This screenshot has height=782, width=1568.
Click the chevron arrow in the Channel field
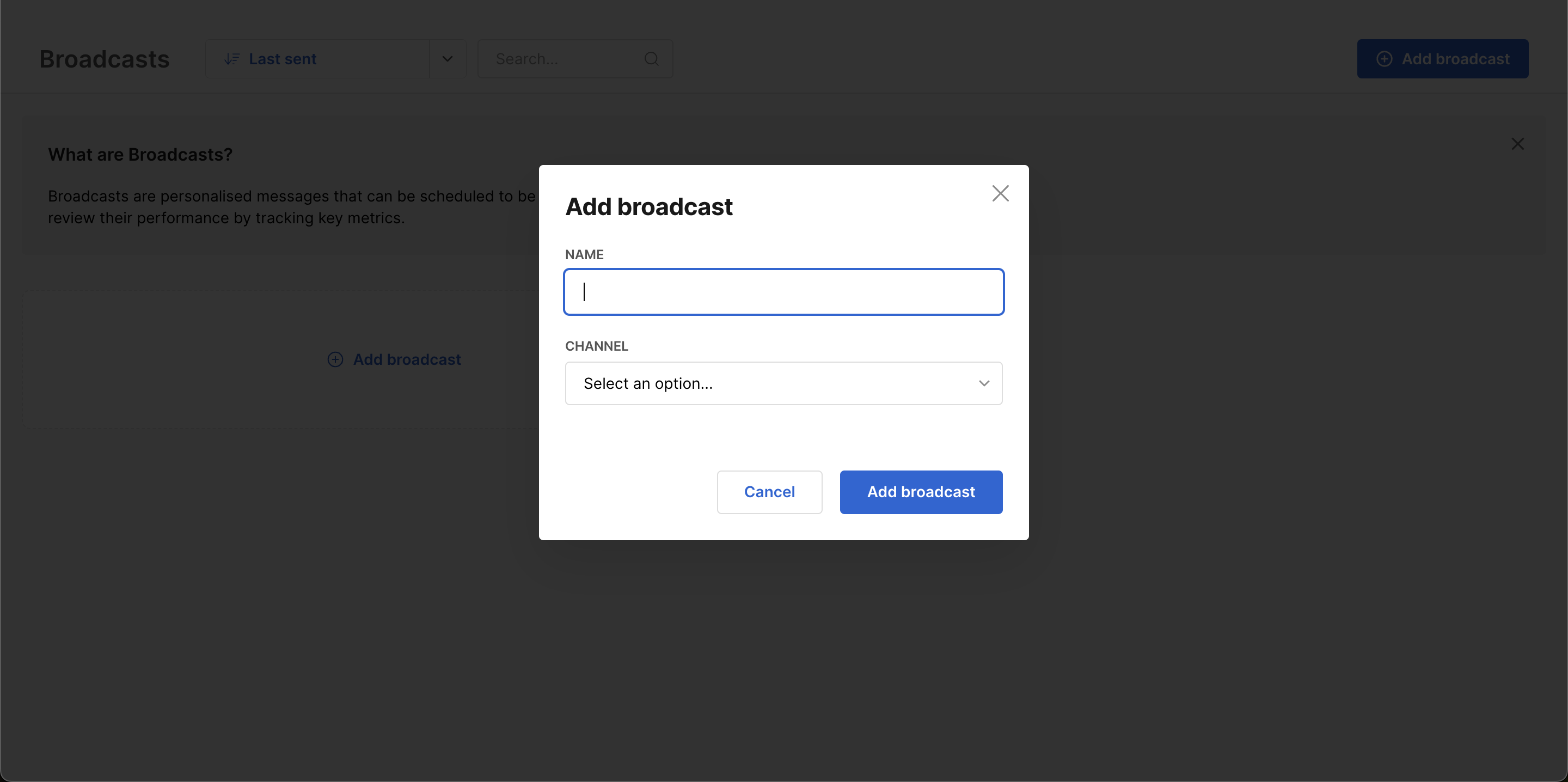pos(984,383)
